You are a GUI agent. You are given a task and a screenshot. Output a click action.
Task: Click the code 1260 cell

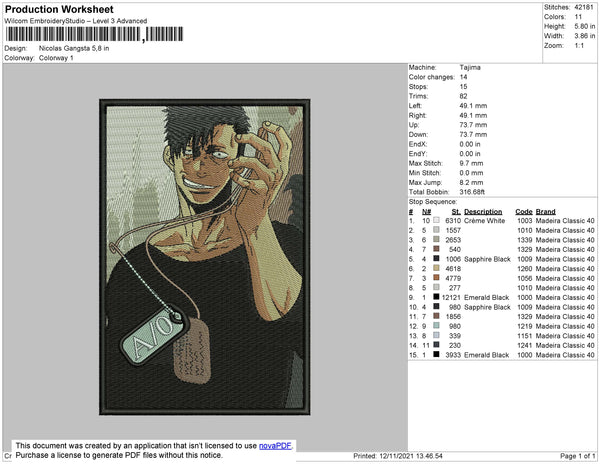(525, 269)
